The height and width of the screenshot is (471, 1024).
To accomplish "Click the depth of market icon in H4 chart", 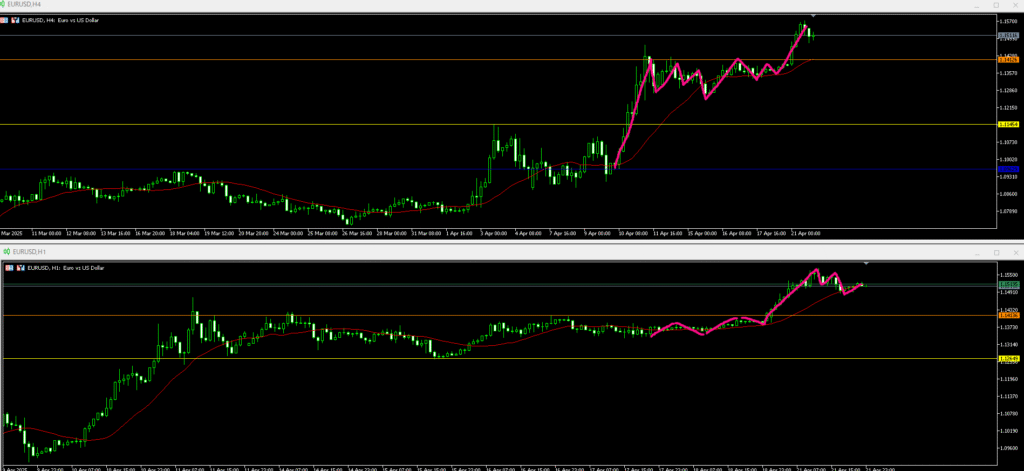I will [16, 20].
